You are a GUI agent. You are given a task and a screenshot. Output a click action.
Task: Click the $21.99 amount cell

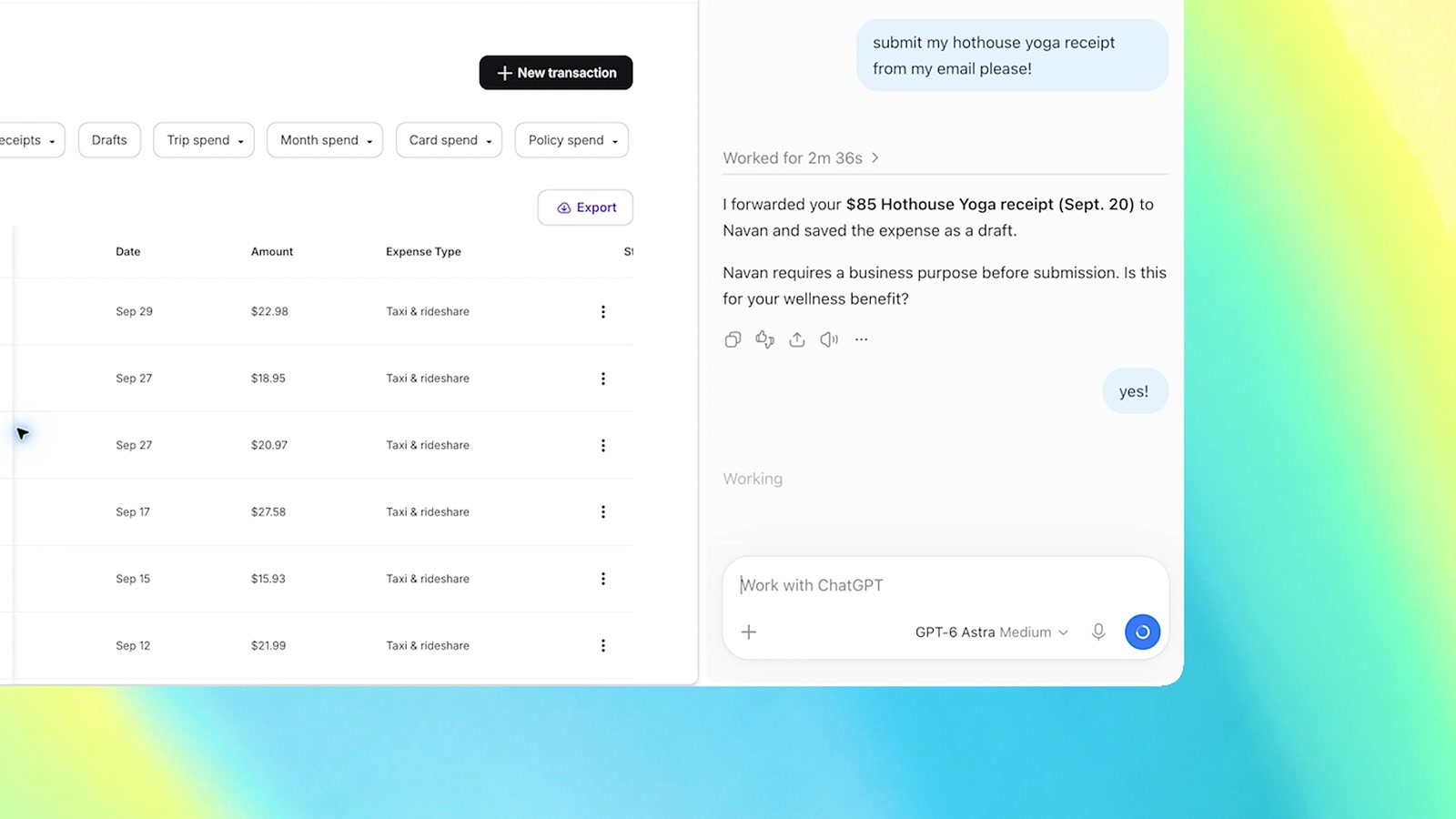(x=268, y=645)
